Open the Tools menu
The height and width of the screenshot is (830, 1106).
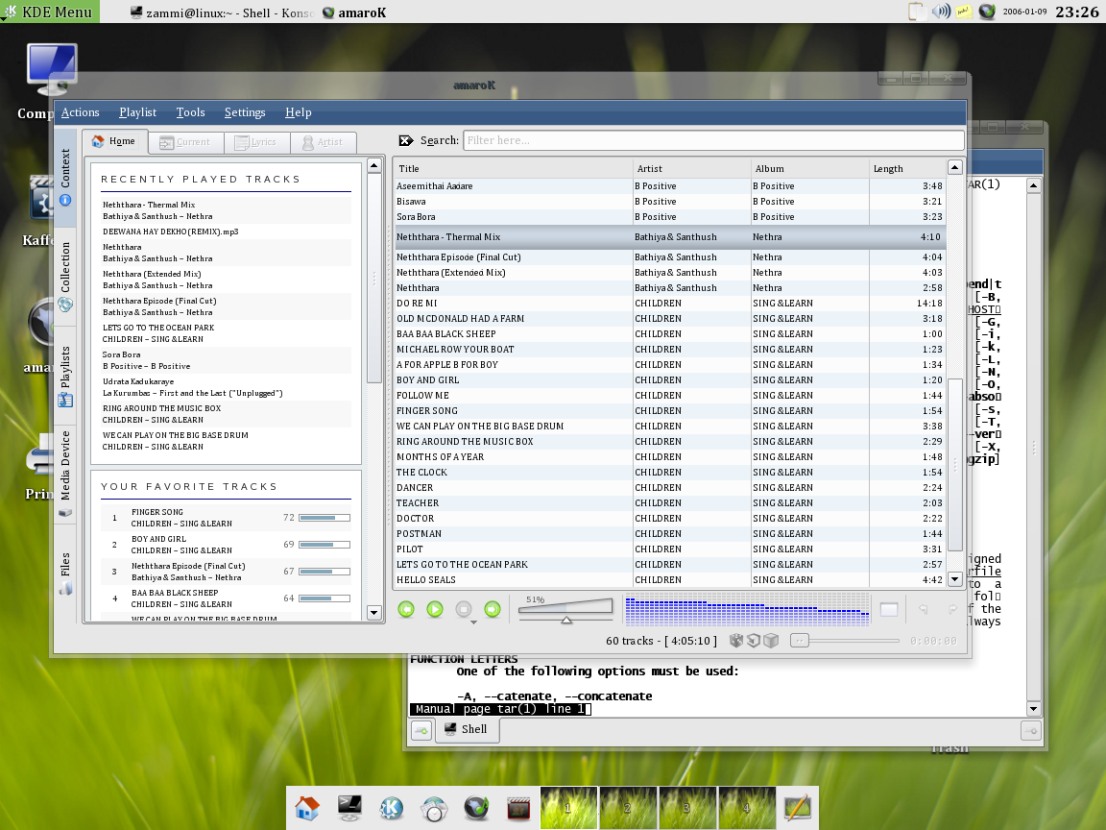[x=190, y=112]
